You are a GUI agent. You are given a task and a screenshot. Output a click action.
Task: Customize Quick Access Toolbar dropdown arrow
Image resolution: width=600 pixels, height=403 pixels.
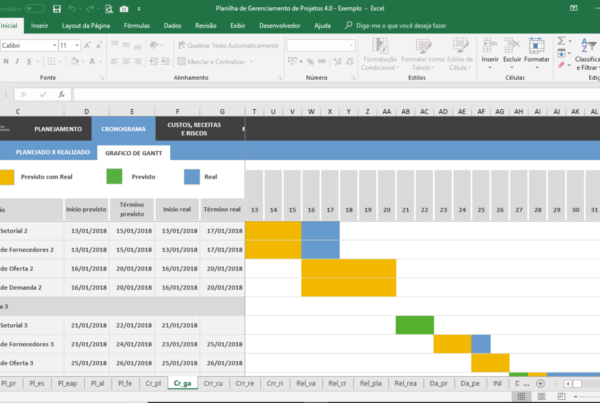pos(139,9)
